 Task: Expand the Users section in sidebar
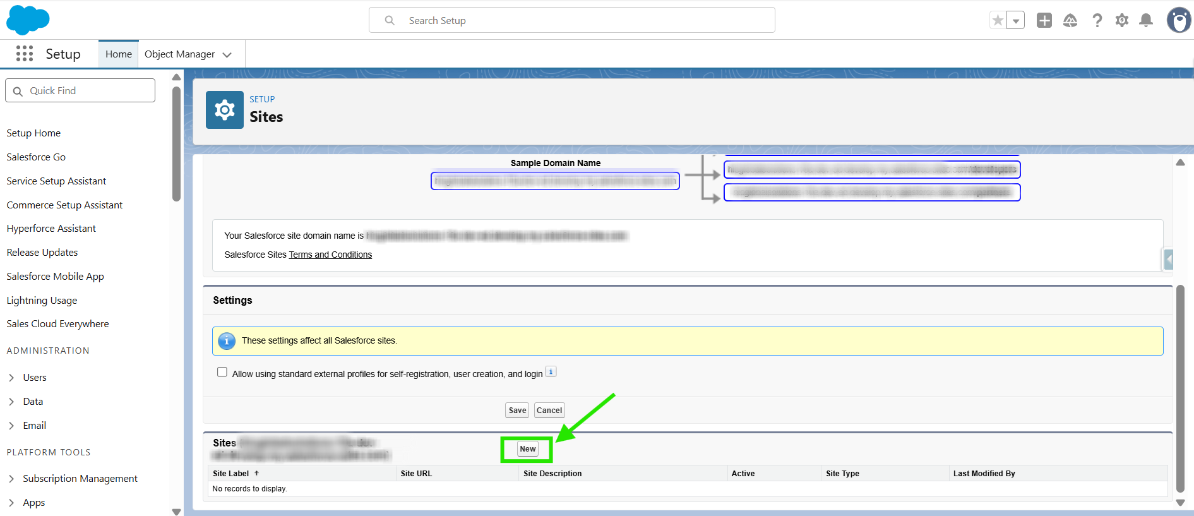point(11,378)
